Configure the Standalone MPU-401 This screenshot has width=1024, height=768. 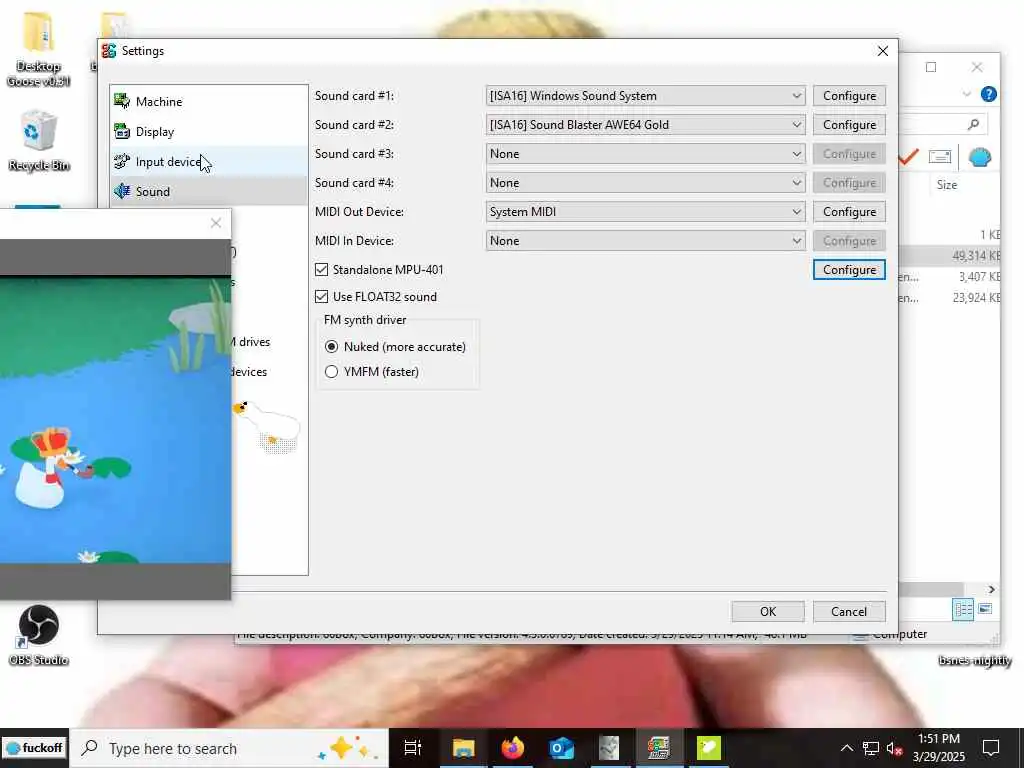tap(849, 270)
